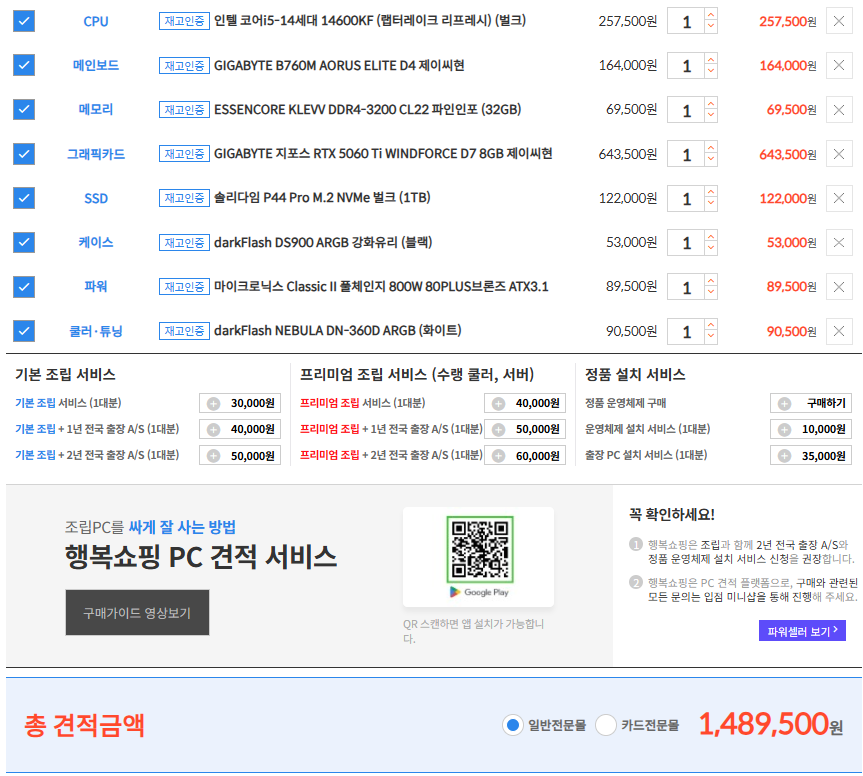The width and height of the screenshot is (863, 776).
Task: Click the 파워 quantity input field
Action: click(686, 287)
